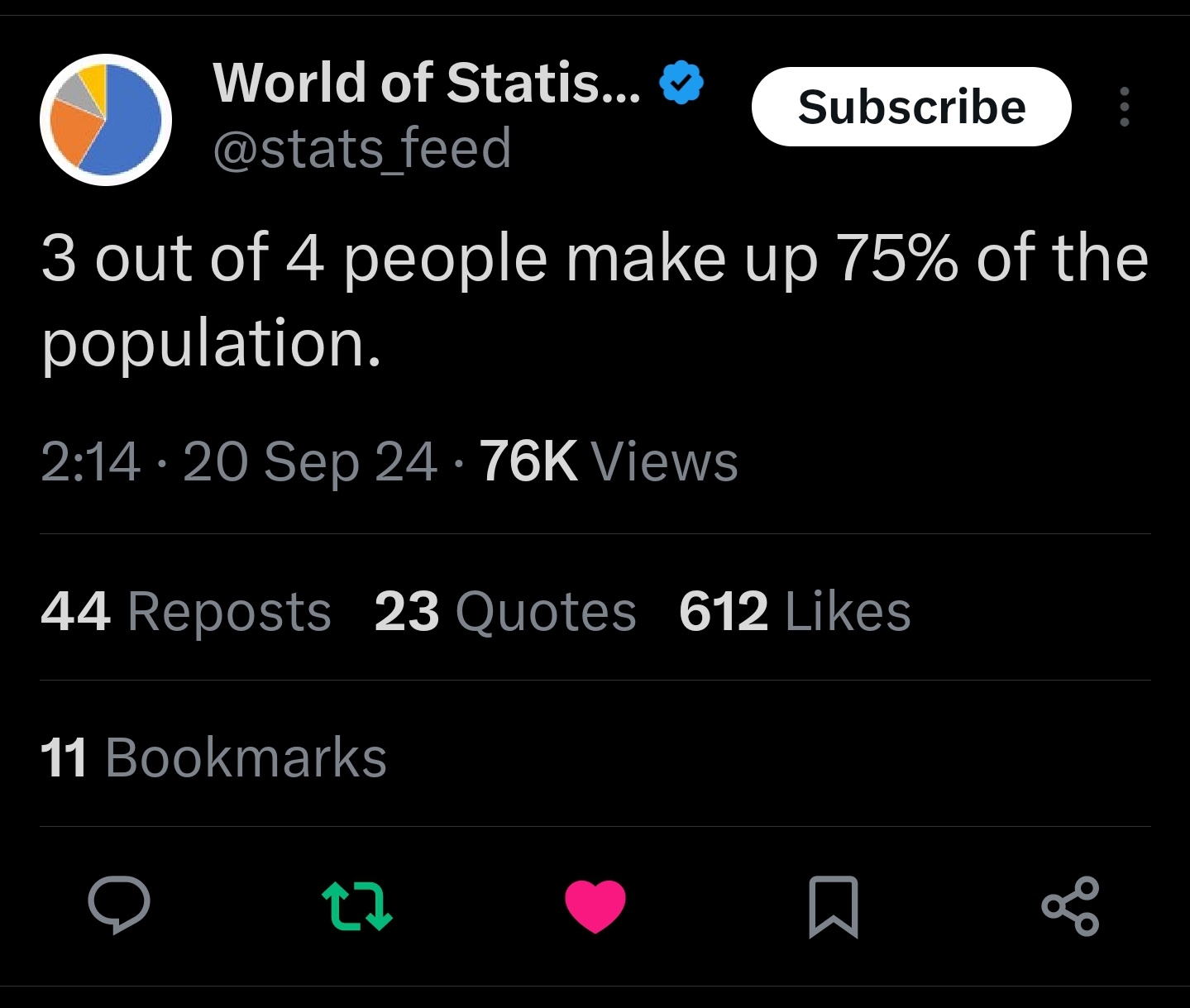The width and height of the screenshot is (1190, 1008).
Task: Open the reply comment icon
Action: pyautogui.click(x=119, y=905)
